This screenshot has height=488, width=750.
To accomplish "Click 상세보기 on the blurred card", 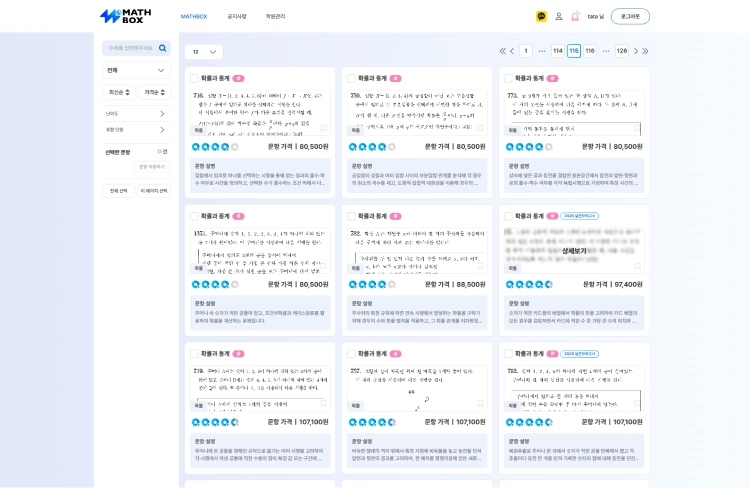I will click(x=574, y=251).
